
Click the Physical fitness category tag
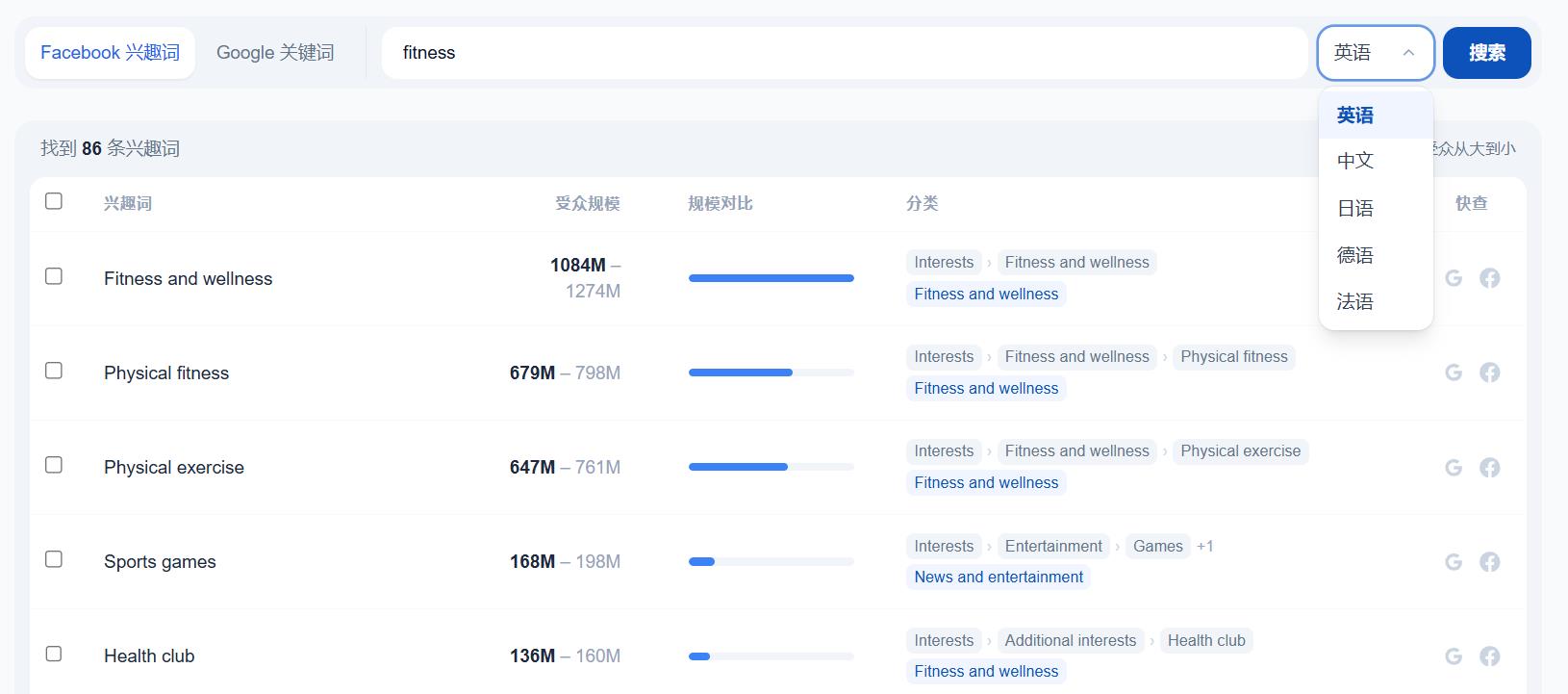[x=1234, y=357]
